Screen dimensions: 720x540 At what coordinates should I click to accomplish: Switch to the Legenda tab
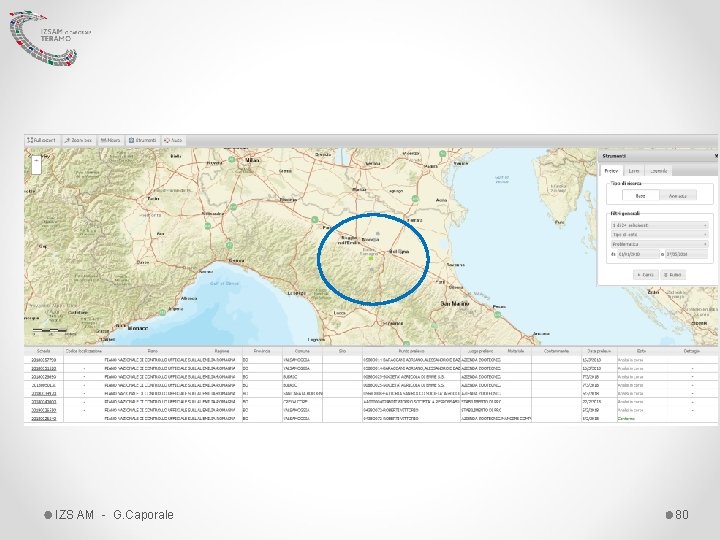658,171
